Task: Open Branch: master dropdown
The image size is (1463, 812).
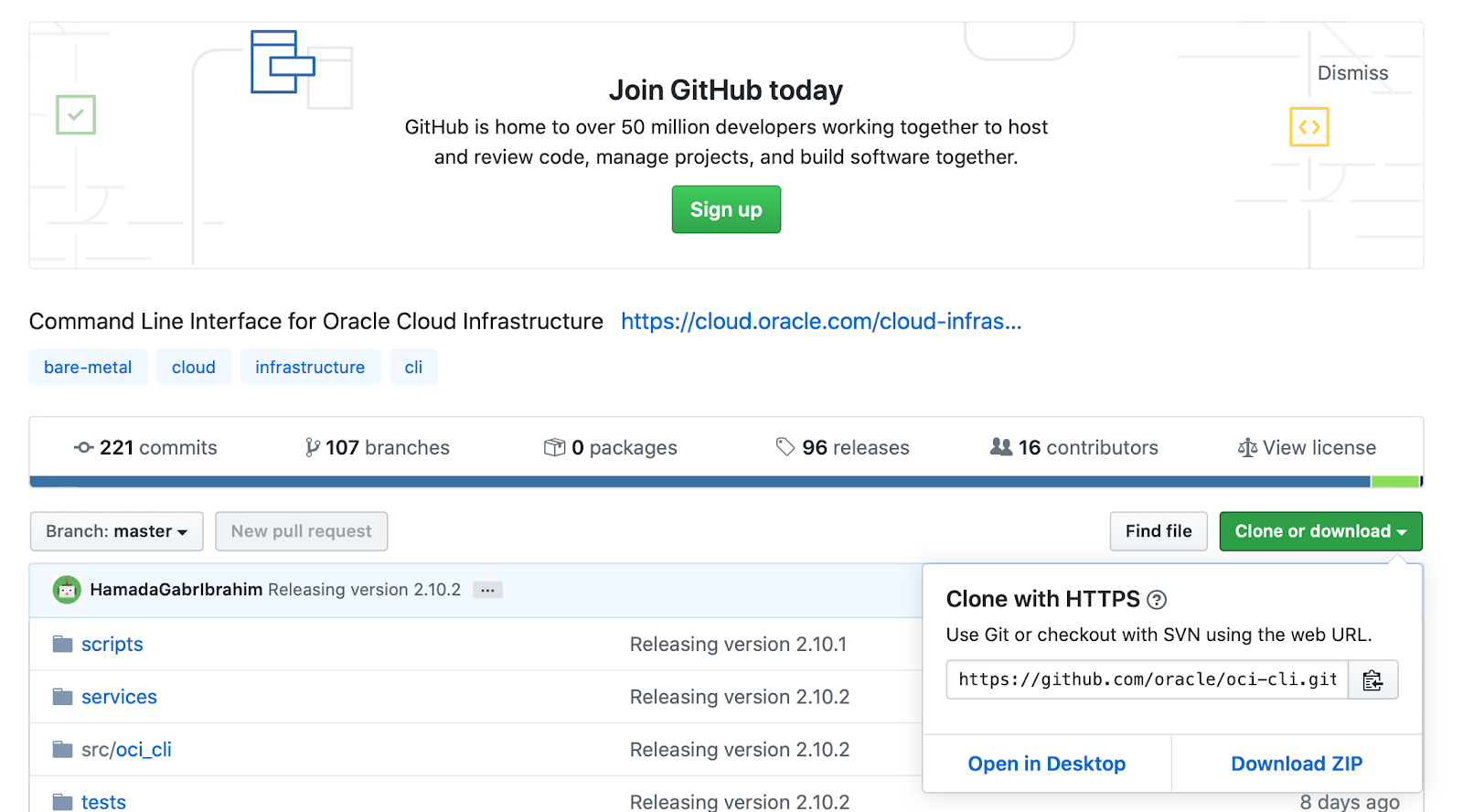Action: 117,531
